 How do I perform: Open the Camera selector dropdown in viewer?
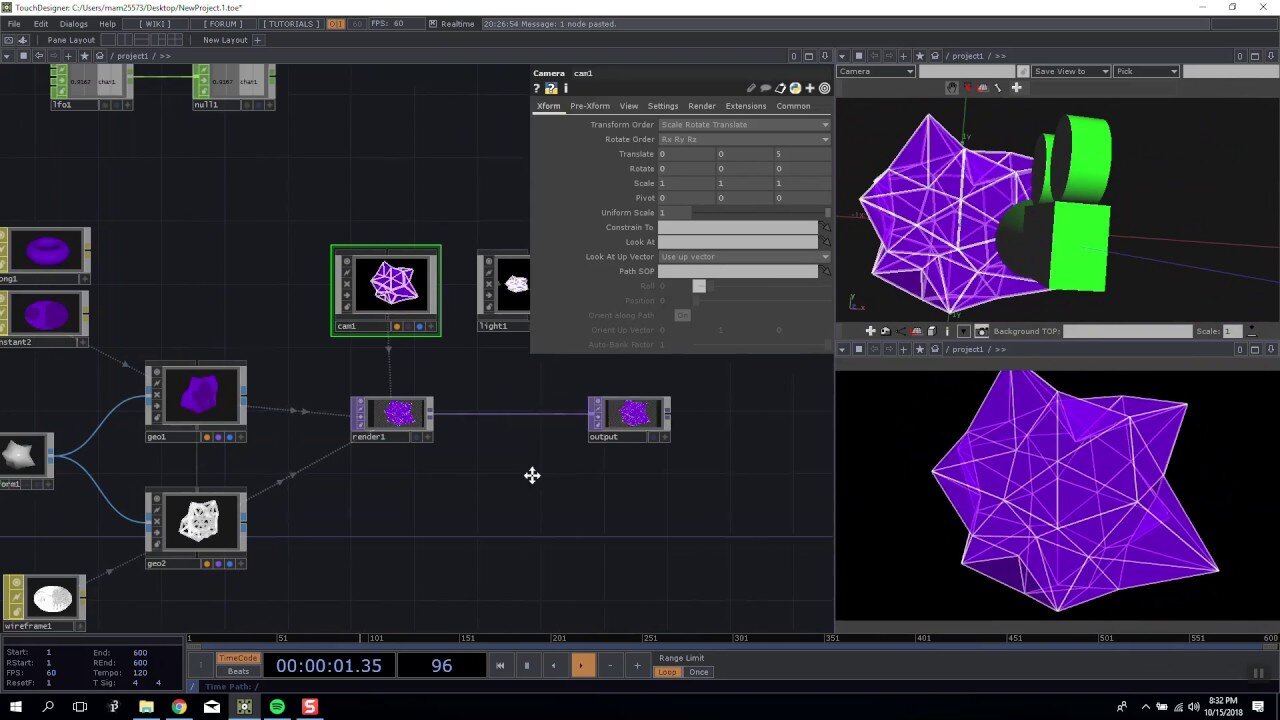(876, 71)
